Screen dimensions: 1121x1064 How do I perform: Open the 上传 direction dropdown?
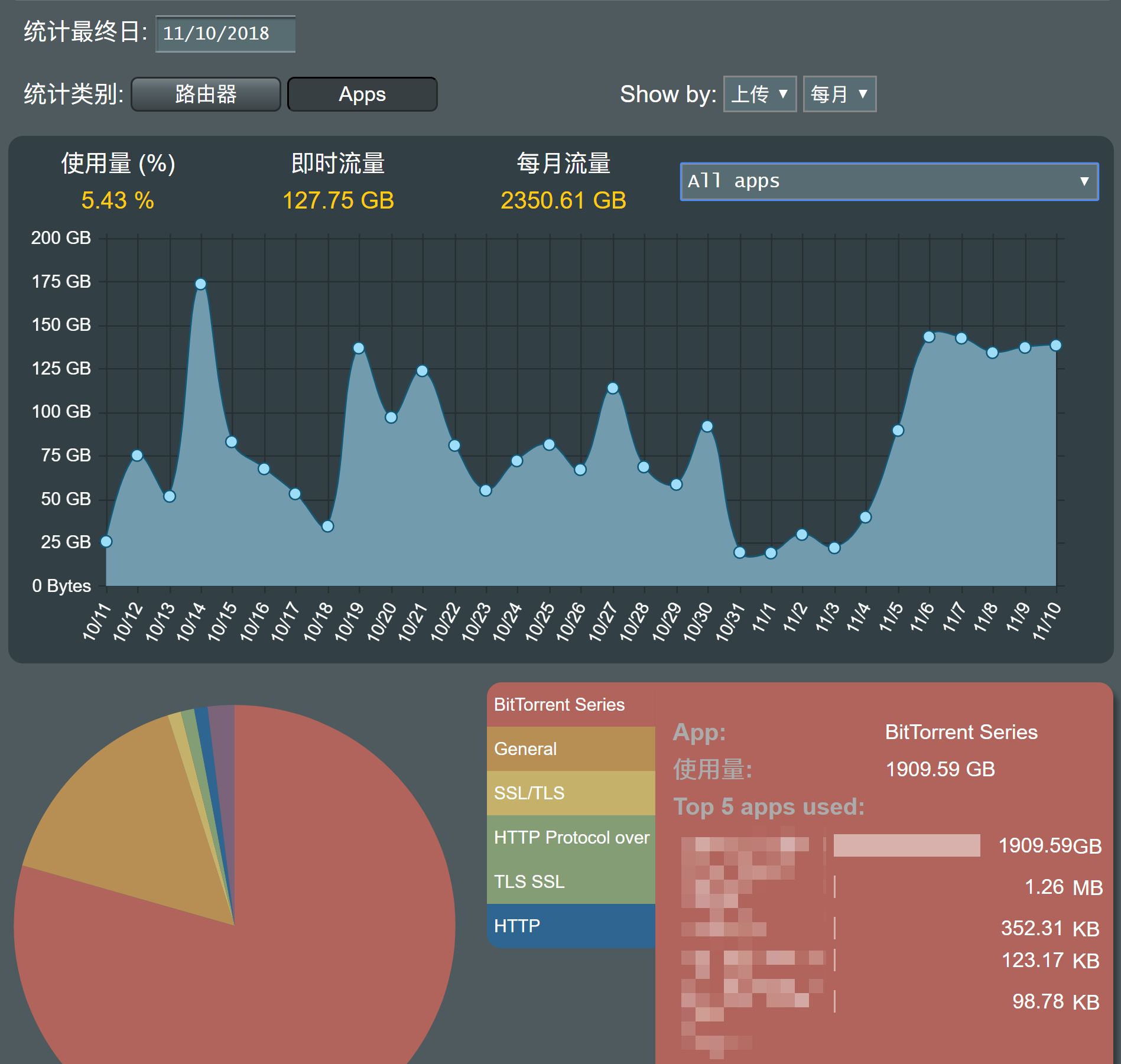click(760, 94)
